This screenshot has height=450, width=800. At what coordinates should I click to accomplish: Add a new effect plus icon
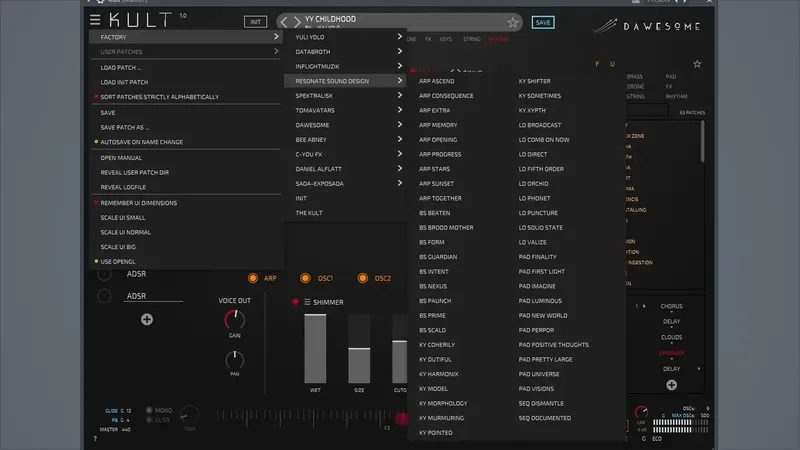tap(671, 385)
